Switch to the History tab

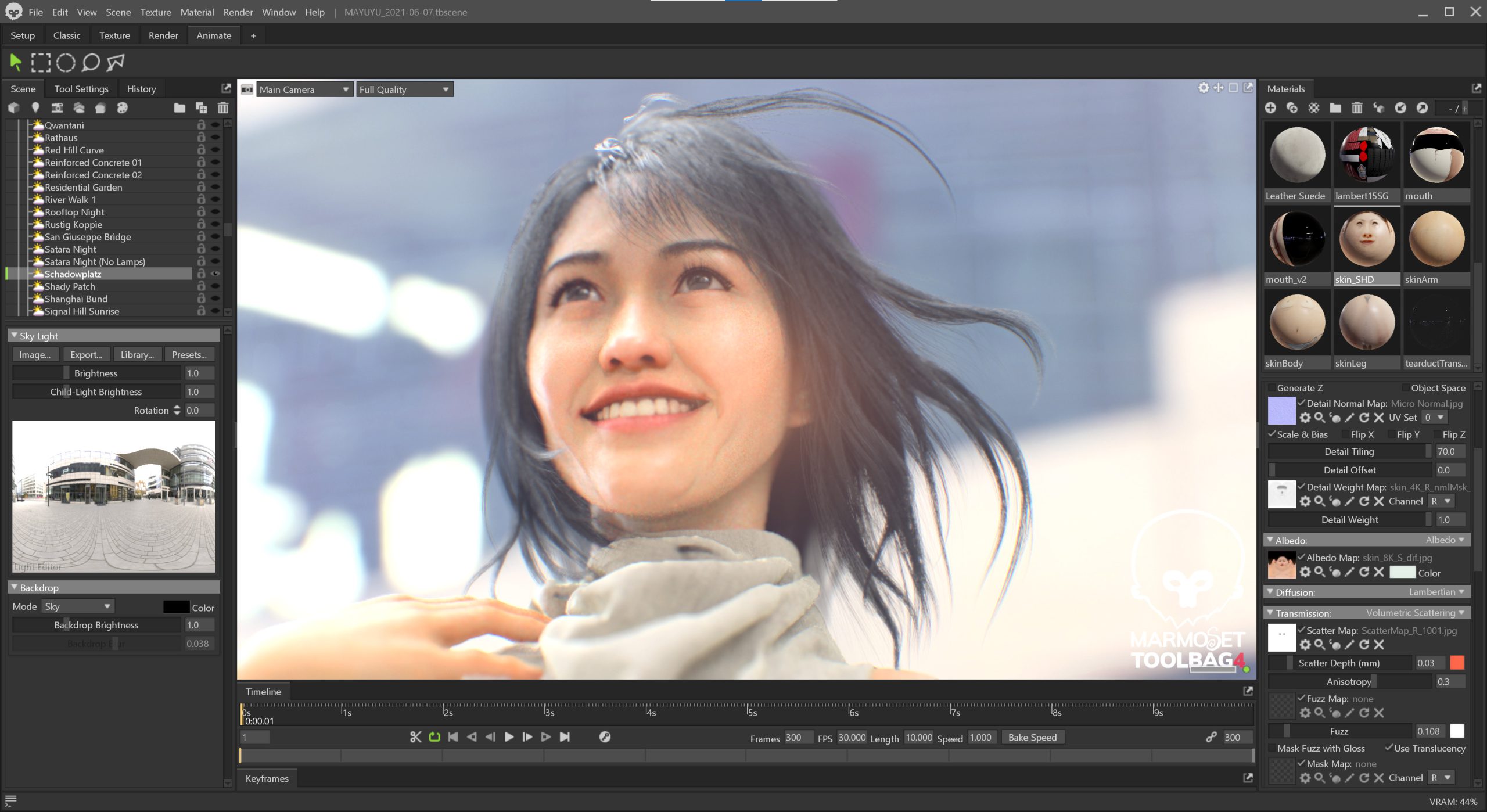pos(141,89)
